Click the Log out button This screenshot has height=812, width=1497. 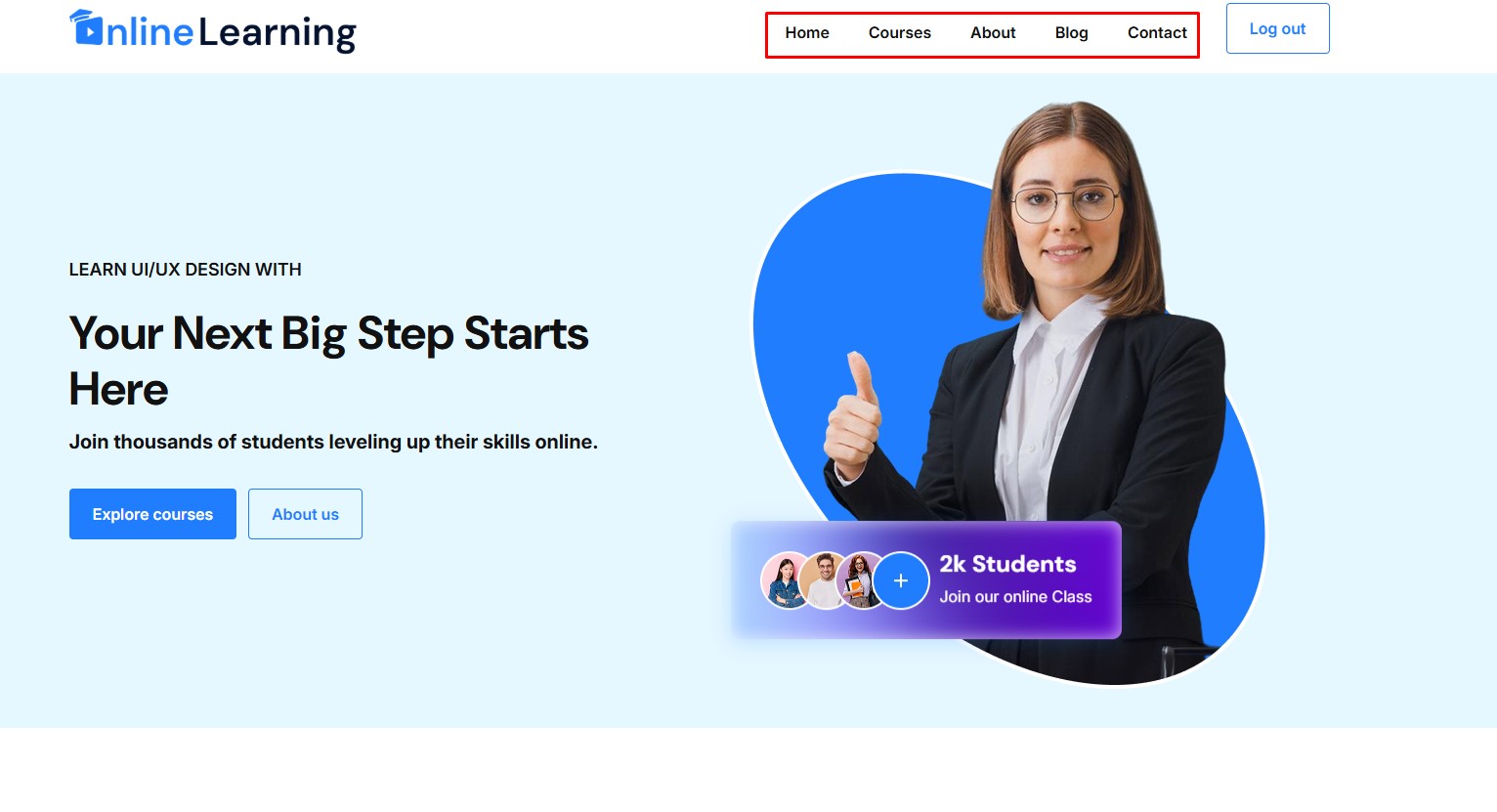coord(1277,28)
